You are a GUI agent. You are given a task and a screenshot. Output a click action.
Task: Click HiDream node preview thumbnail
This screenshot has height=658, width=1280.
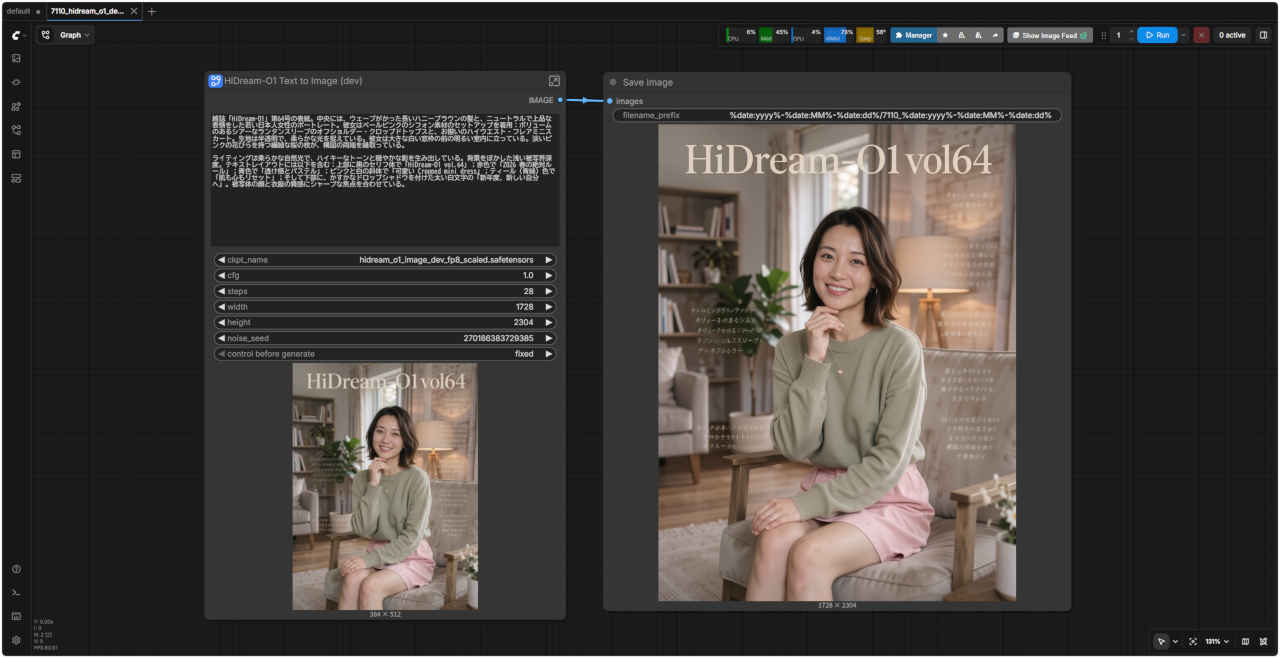click(x=385, y=486)
